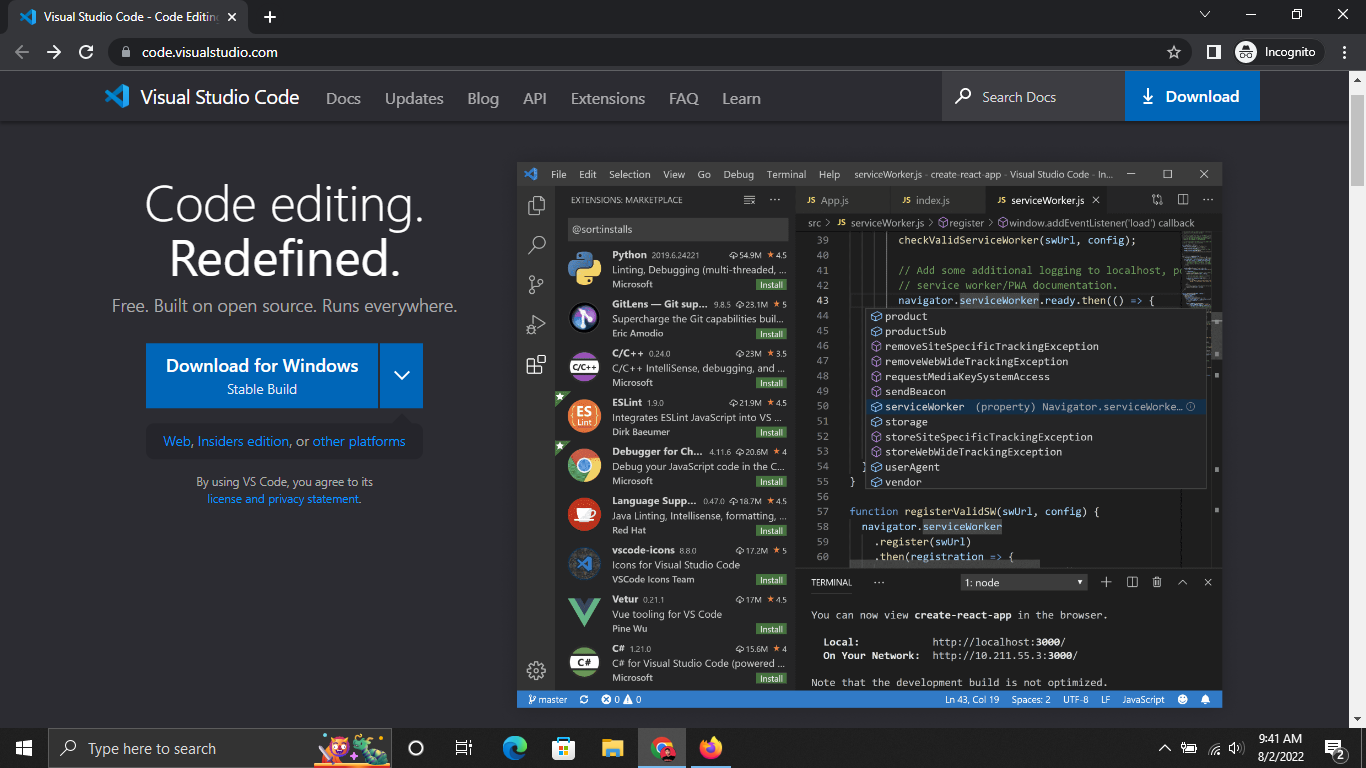The height and width of the screenshot is (768, 1366).
Task: Click the Incognito profile button
Action: pyautogui.click(x=1279, y=52)
